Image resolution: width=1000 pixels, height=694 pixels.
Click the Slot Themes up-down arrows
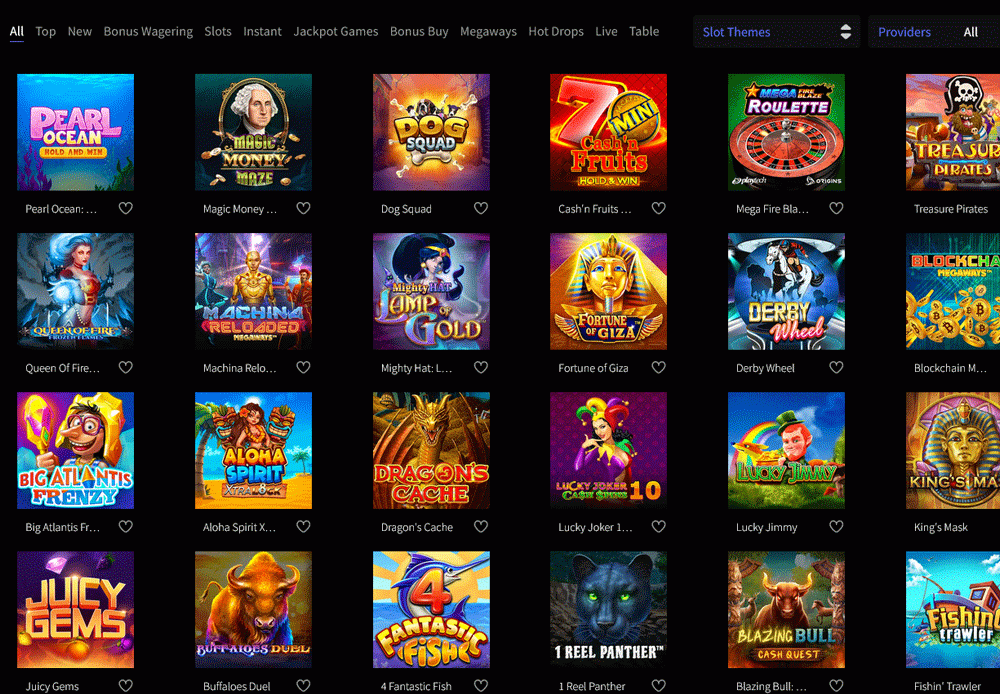pyautogui.click(x=846, y=32)
